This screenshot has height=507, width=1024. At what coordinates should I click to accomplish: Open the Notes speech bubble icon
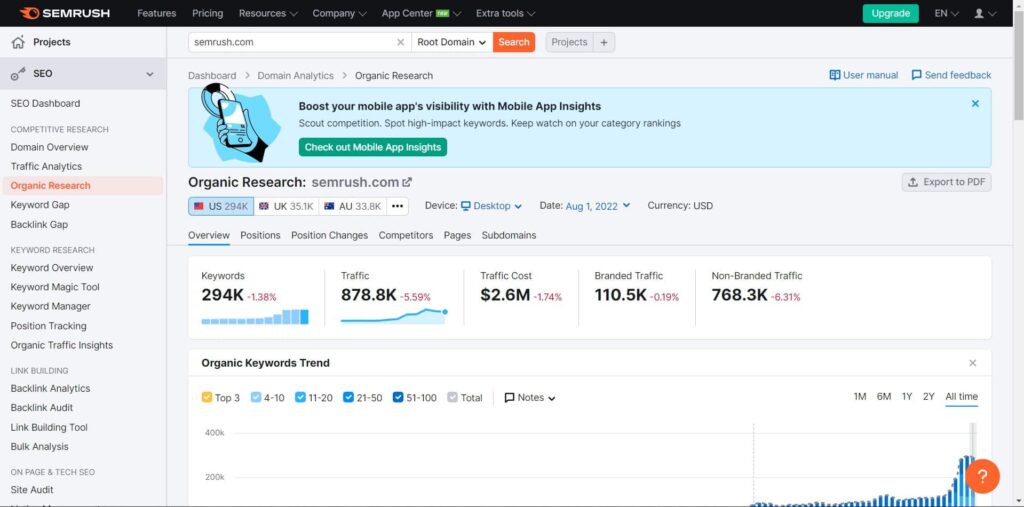click(509, 397)
